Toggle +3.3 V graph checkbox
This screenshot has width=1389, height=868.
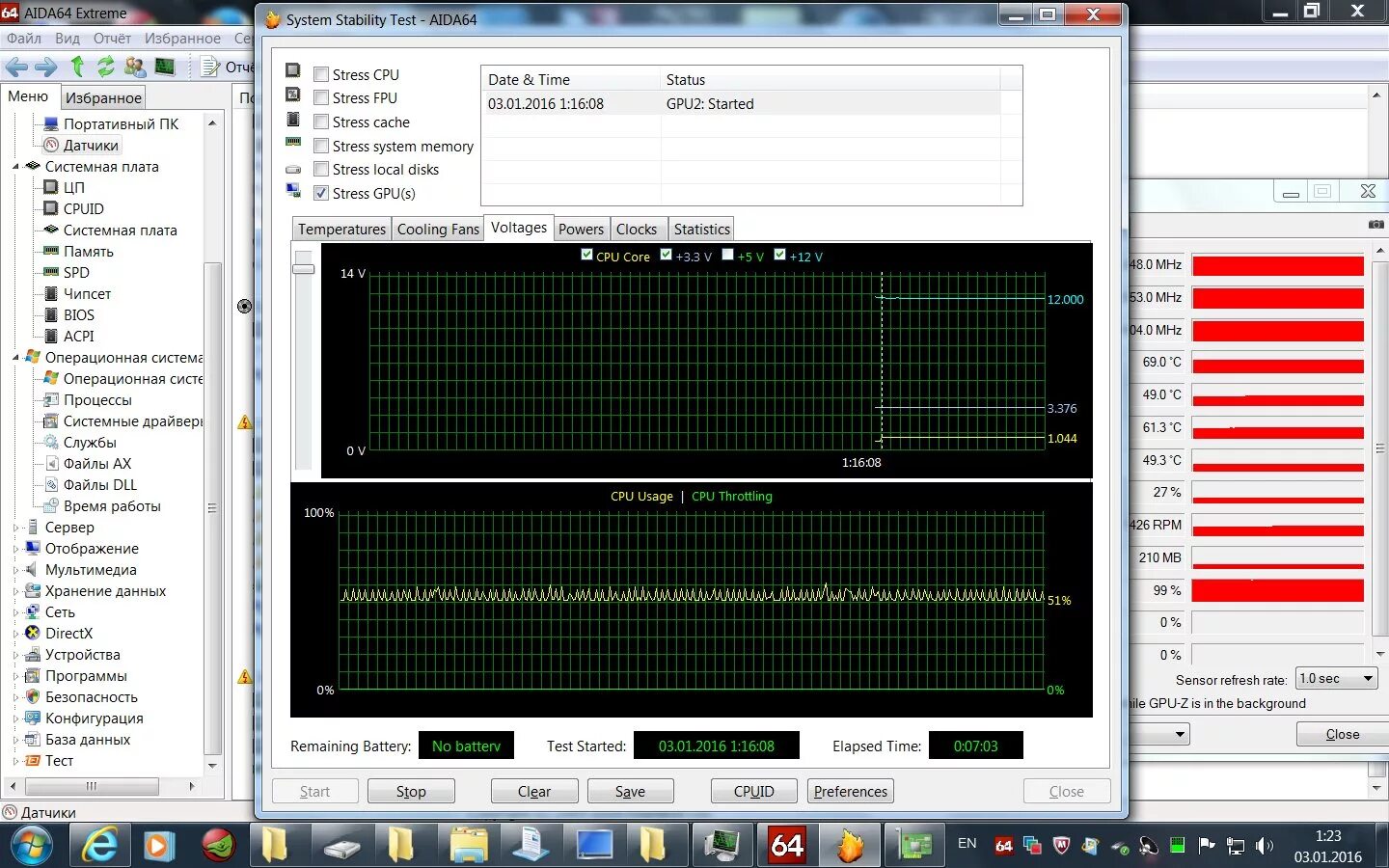click(x=666, y=255)
